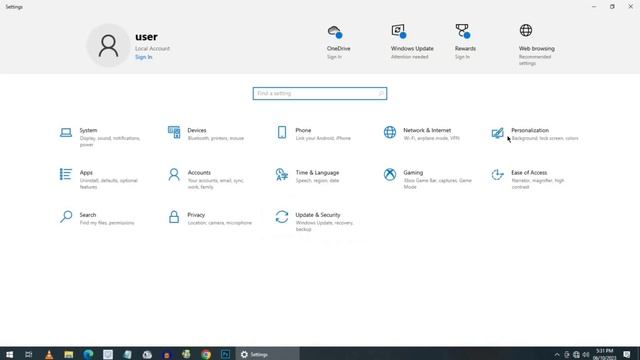Click "Find my files, permissions" description
The image size is (640, 360).
(x=107, y=223)
